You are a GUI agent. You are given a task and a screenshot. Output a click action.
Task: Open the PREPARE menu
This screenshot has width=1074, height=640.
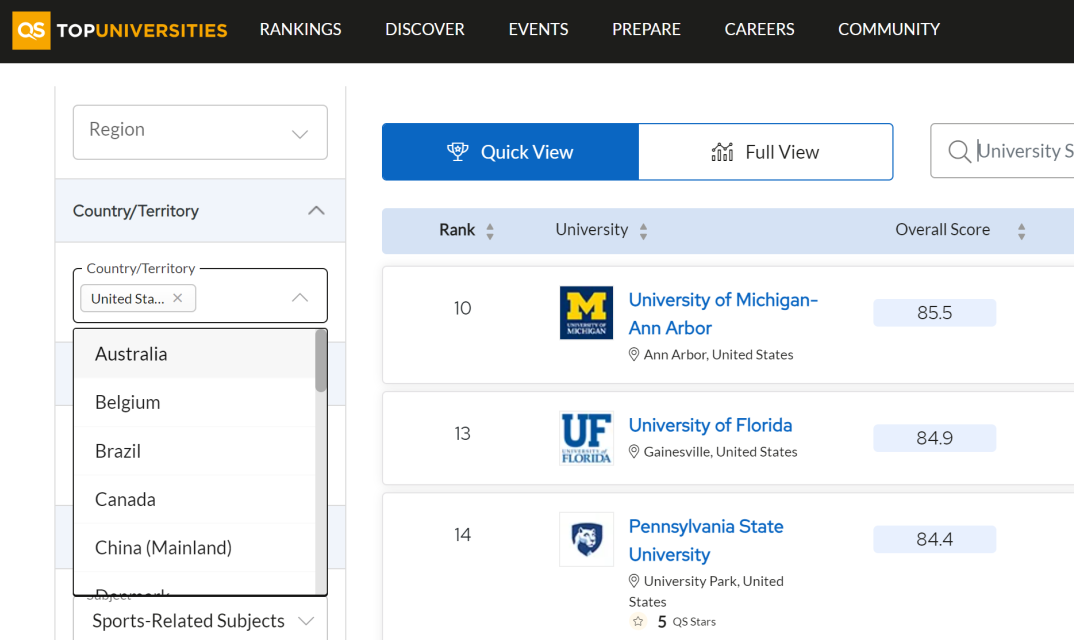[646, 29]
